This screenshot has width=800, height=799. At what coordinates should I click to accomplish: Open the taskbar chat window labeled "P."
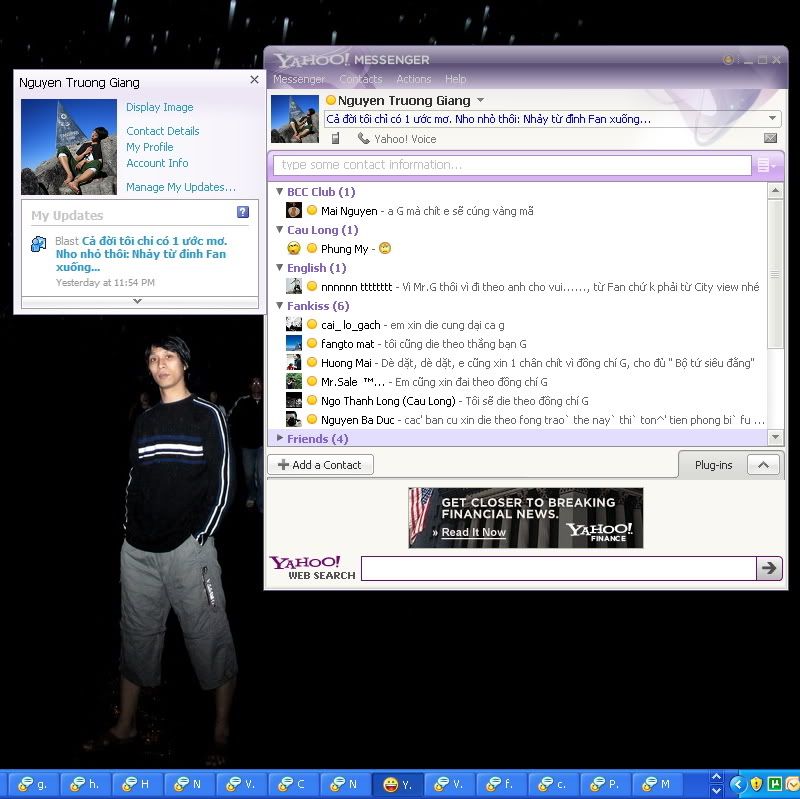click(x=605, y=784)
